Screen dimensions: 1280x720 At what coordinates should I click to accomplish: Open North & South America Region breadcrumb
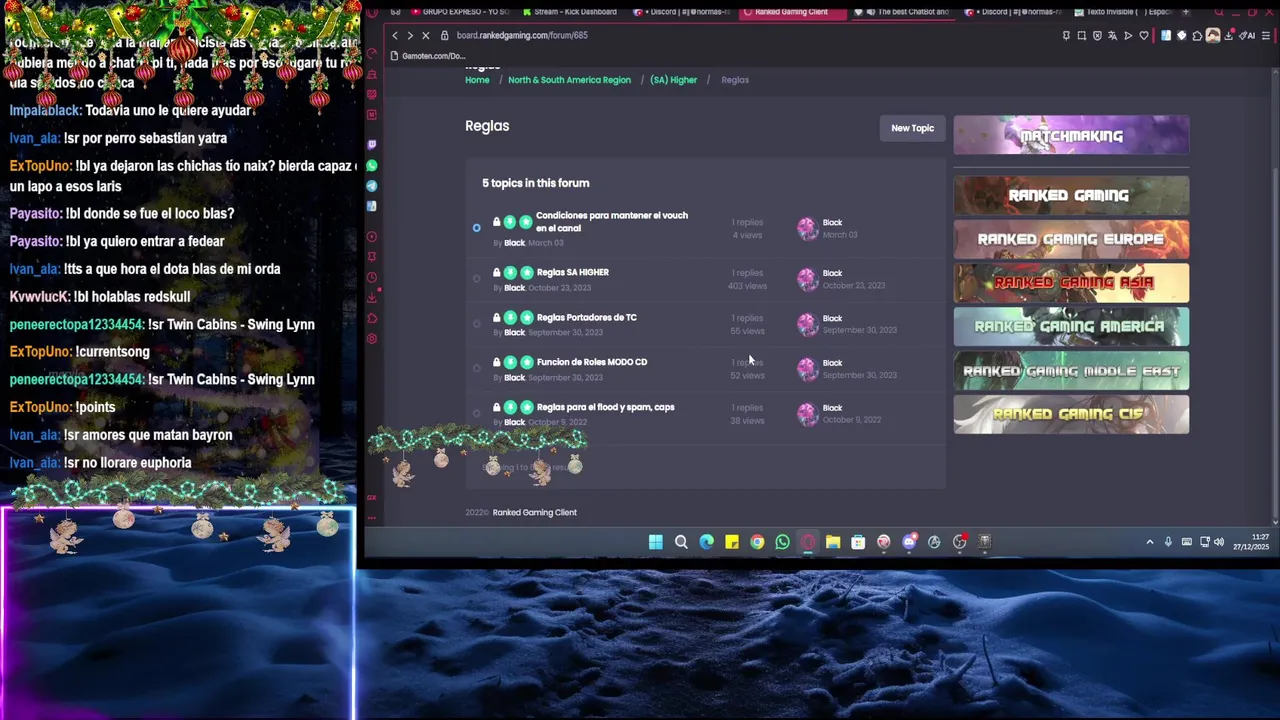tap(569, 80)
